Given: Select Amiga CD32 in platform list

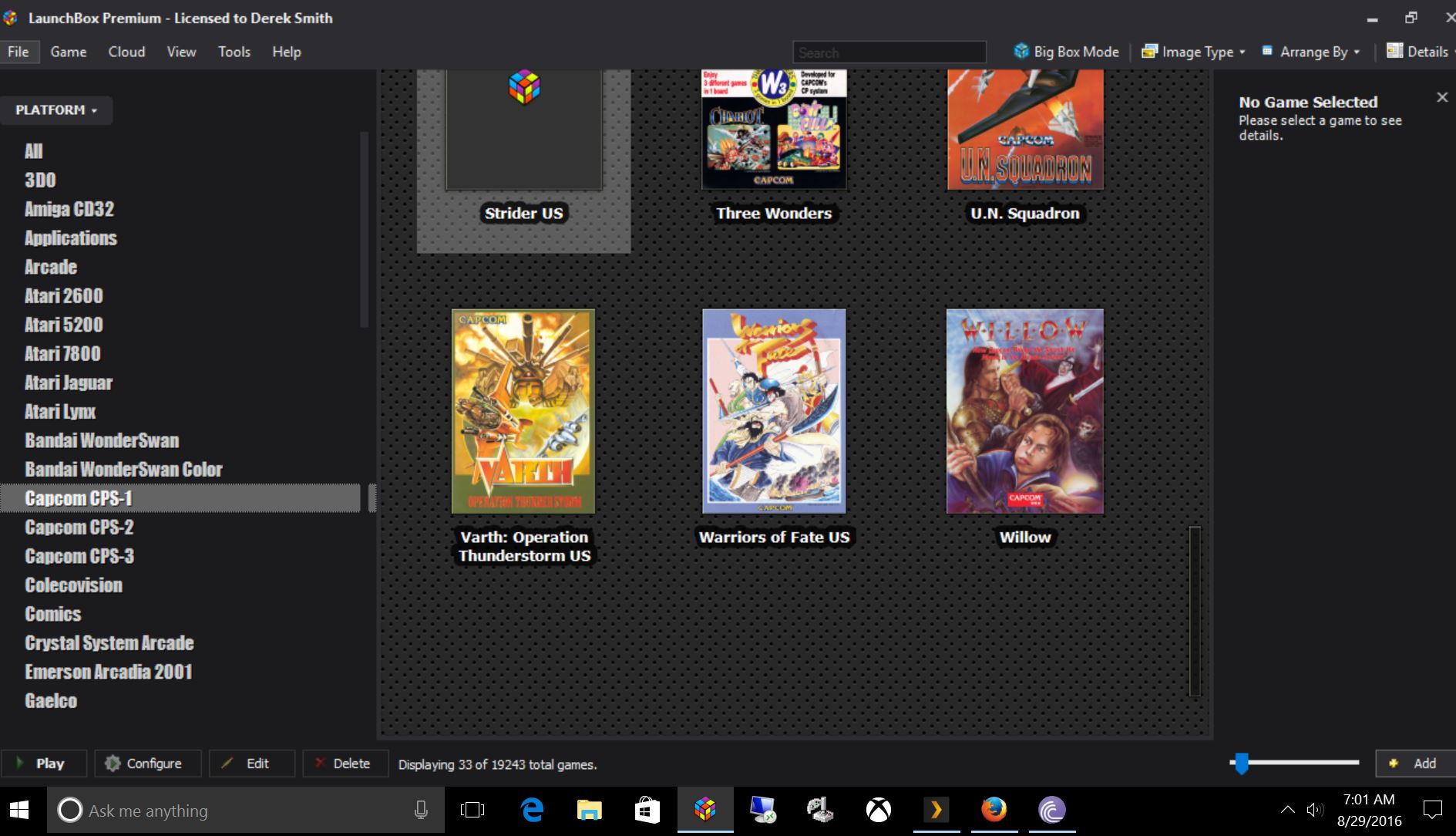Looking at the screenshot, I should click(69, 209).
